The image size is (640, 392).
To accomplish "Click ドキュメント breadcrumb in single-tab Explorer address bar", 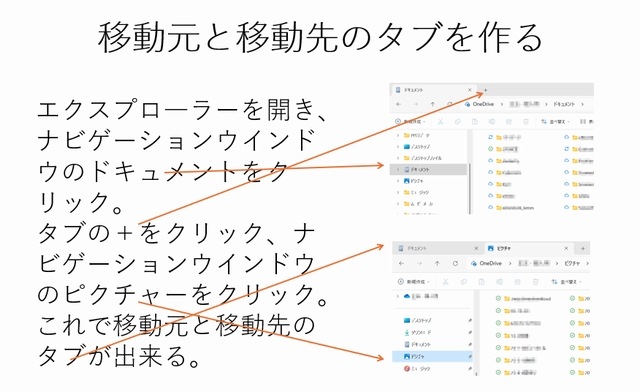I will [x=564, y=105].
